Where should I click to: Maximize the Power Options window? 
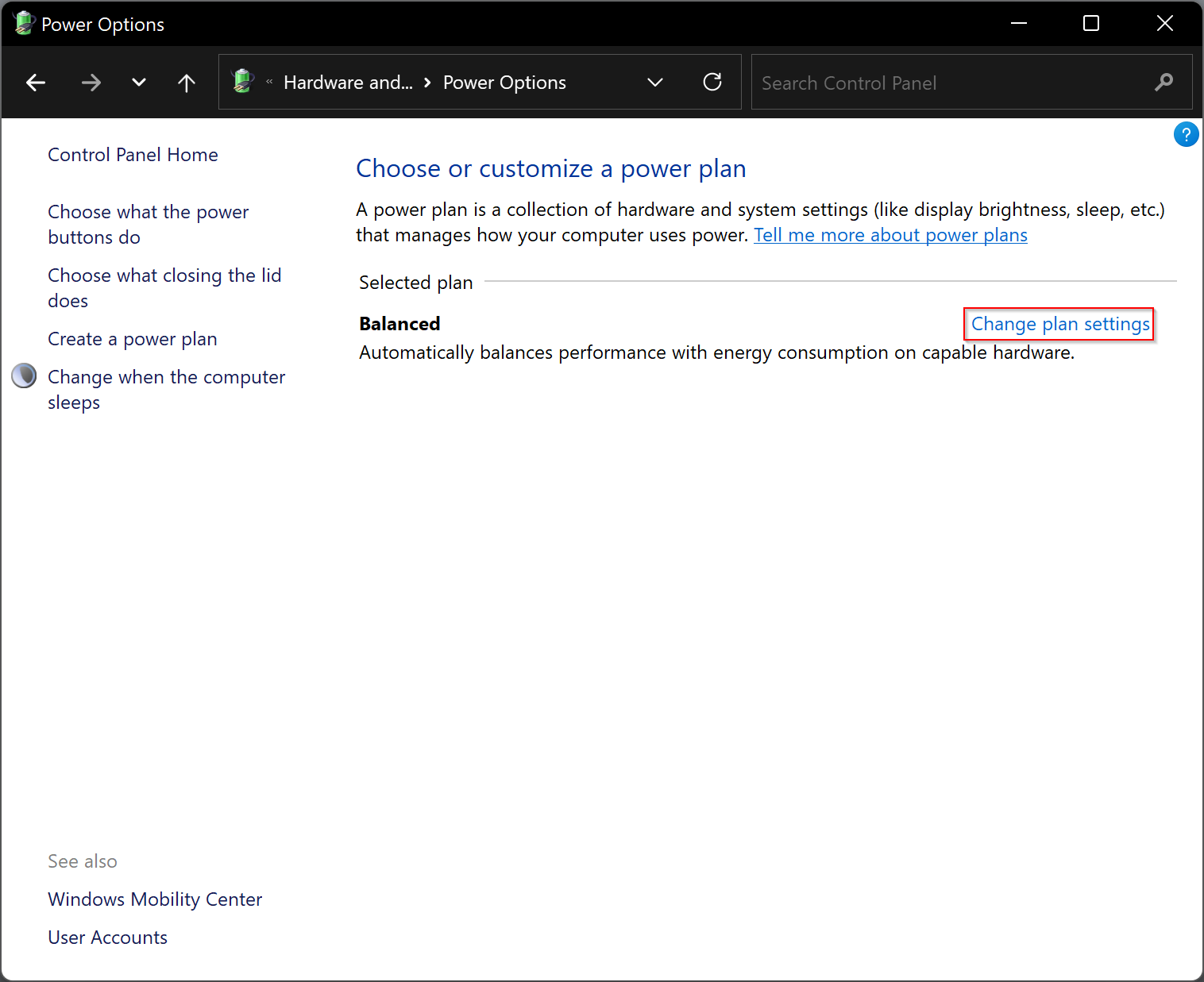[x=1091, y=23]
